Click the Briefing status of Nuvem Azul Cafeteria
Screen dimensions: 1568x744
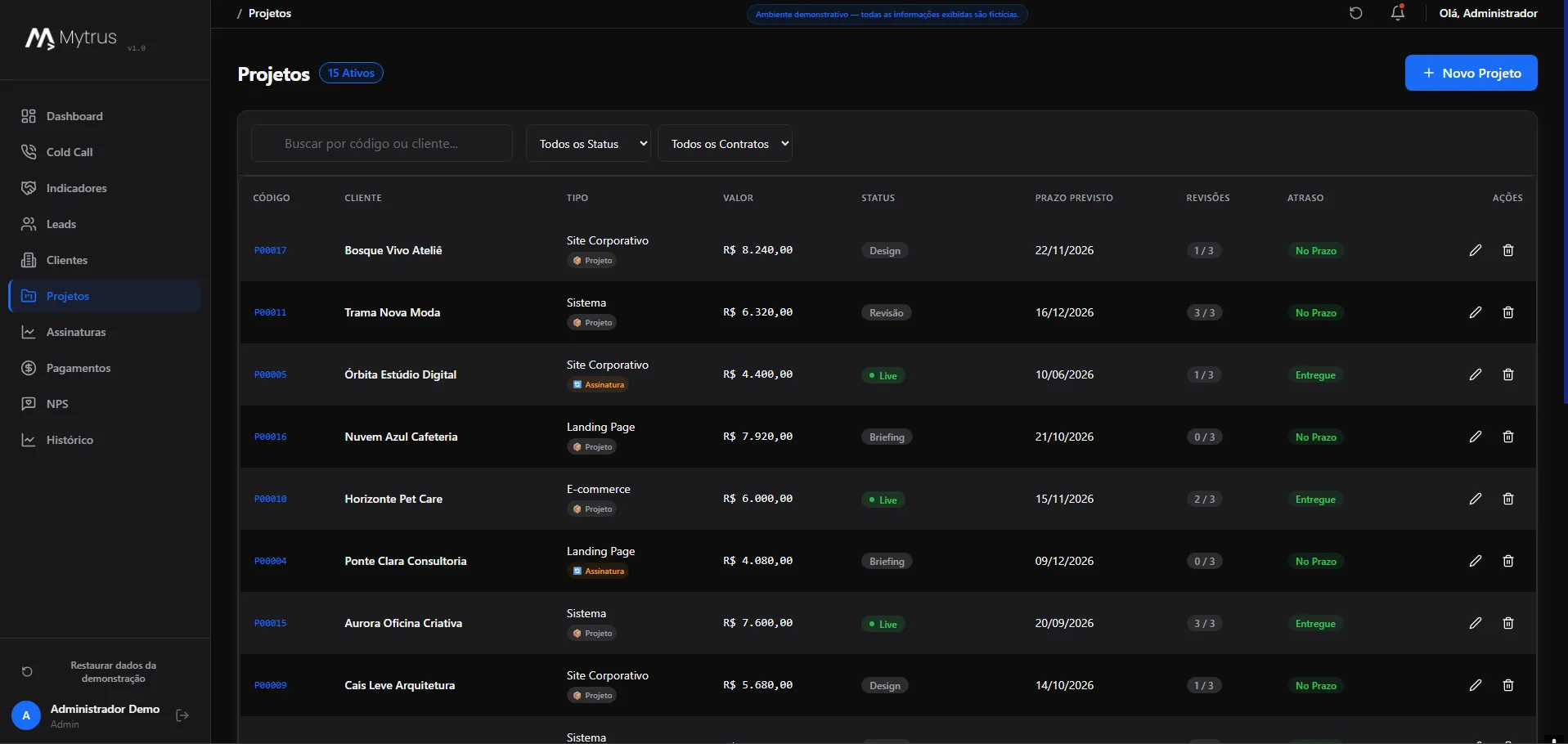887,437
